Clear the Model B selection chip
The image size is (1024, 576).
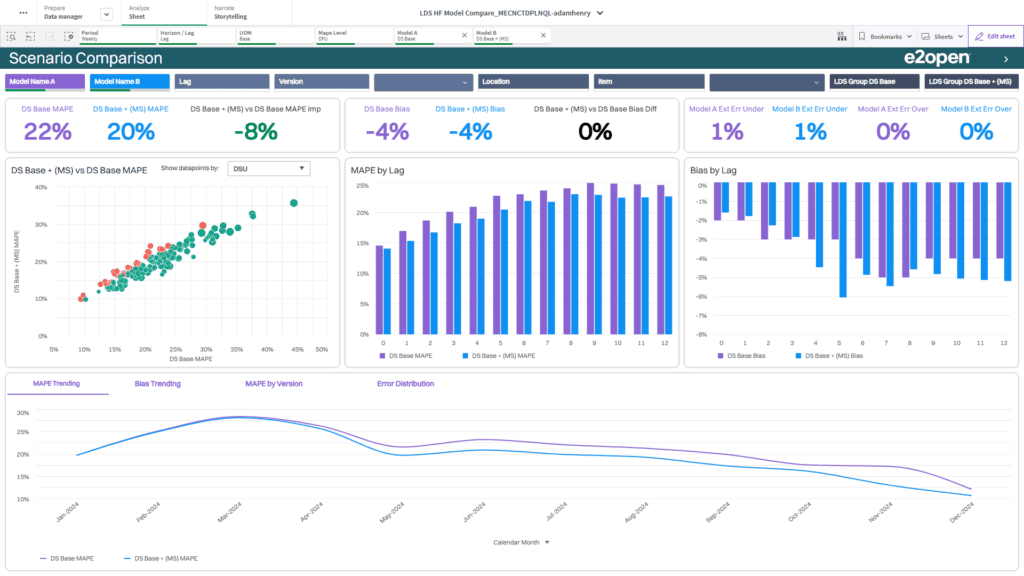point(543,35)
